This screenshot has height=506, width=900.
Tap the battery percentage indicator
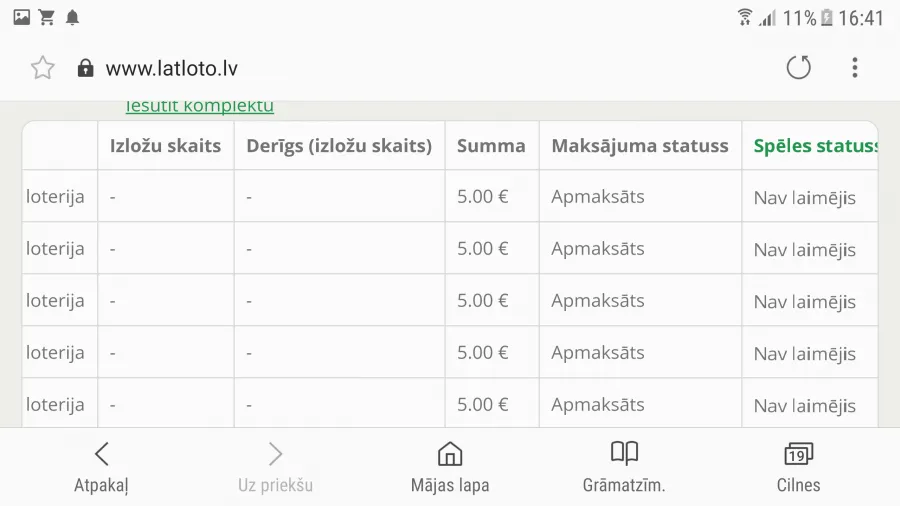click(800, 18)
